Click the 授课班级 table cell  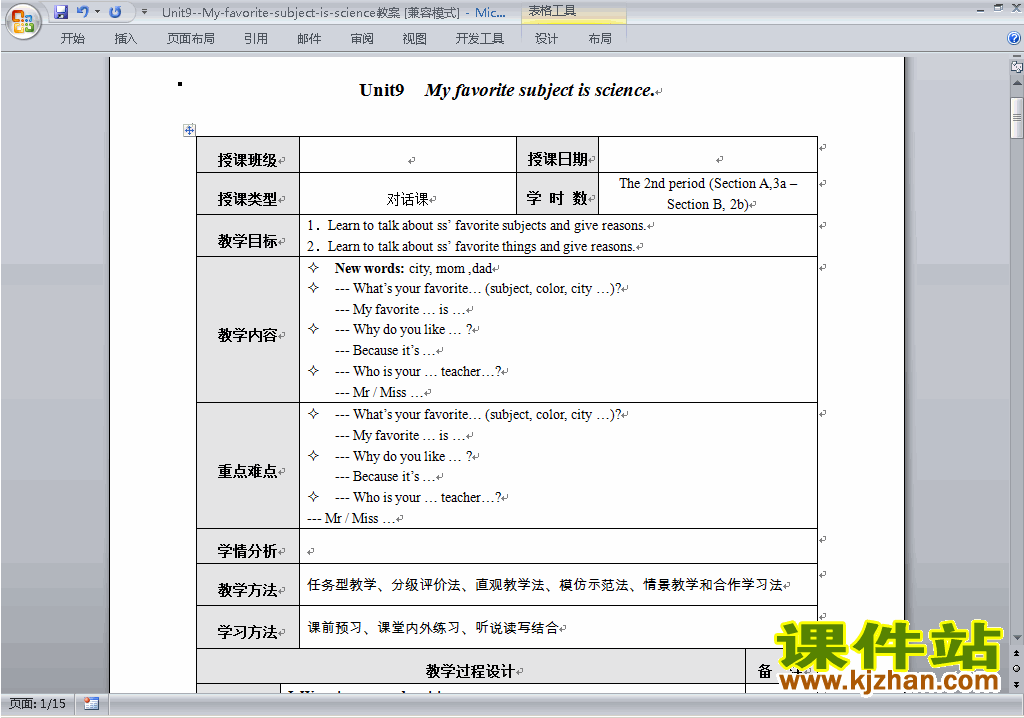(x=248, y=155)
